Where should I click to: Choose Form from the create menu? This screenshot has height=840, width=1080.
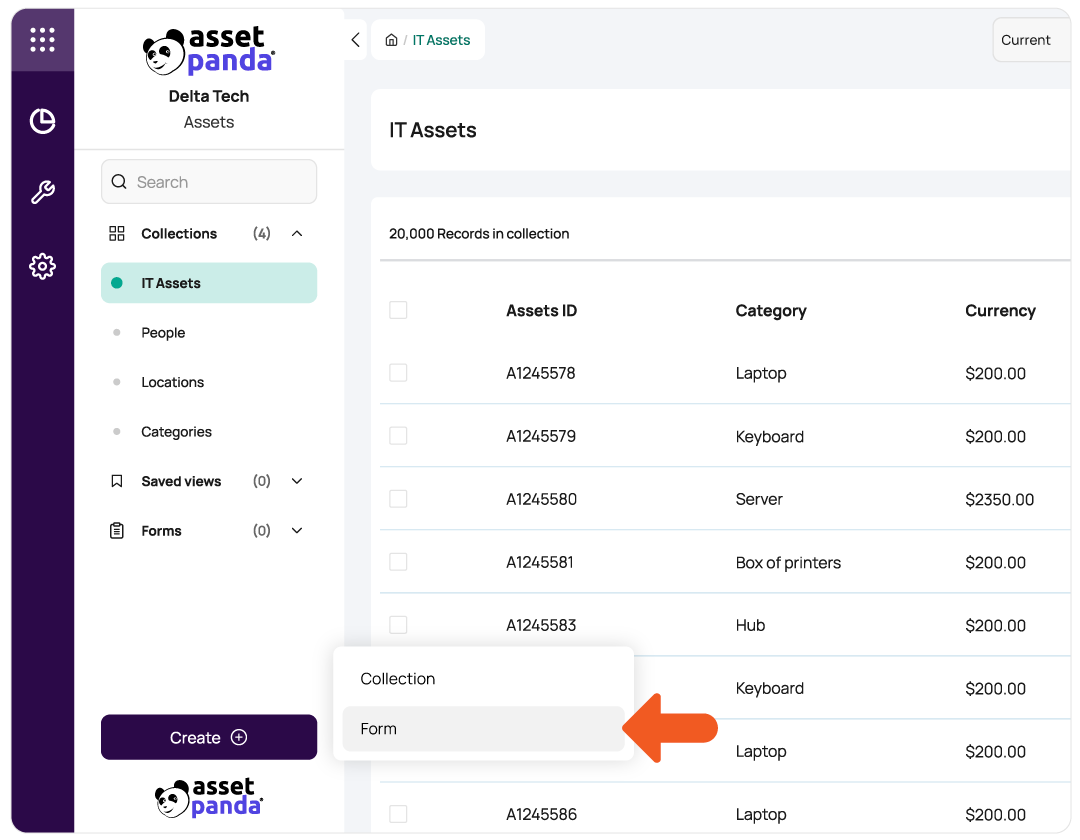pos(483,728)
